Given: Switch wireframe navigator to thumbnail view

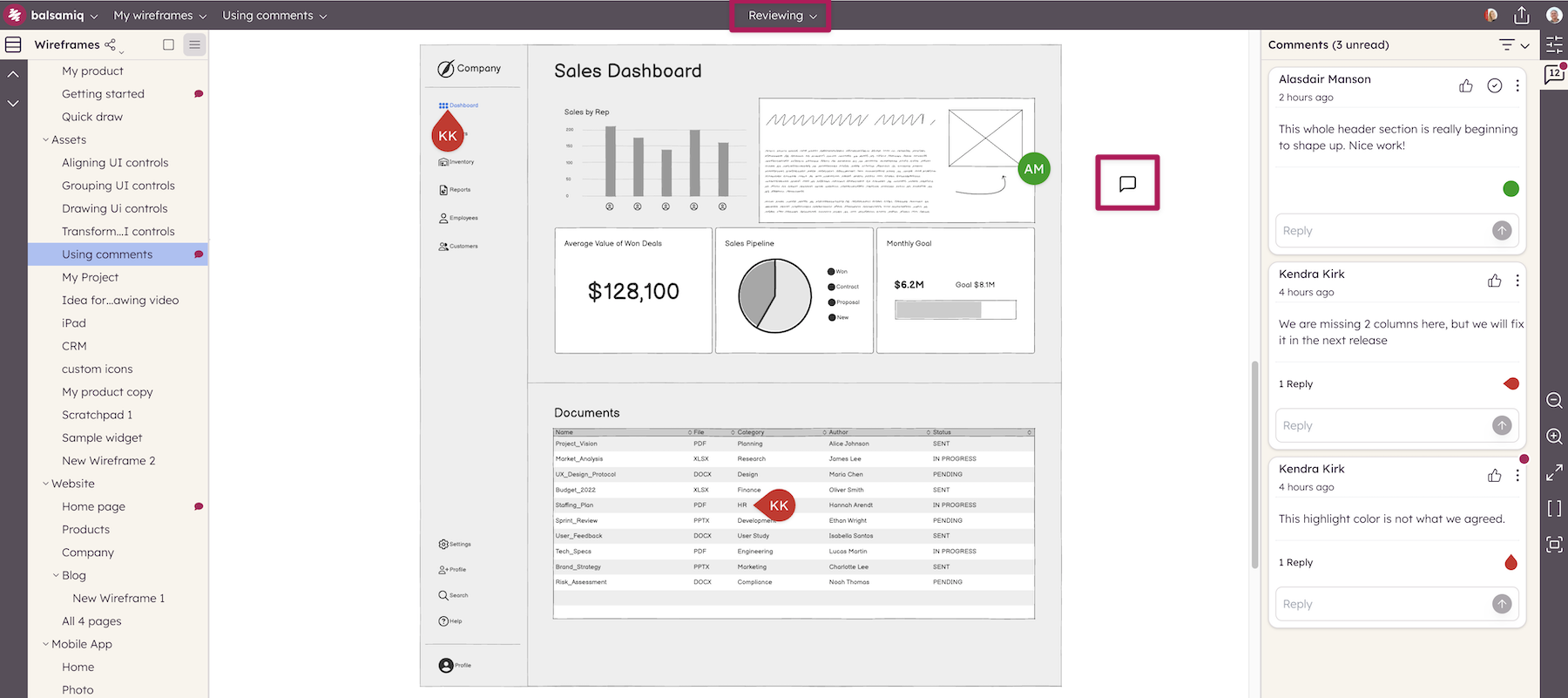Looking at the screenshot, I should 168,44.
